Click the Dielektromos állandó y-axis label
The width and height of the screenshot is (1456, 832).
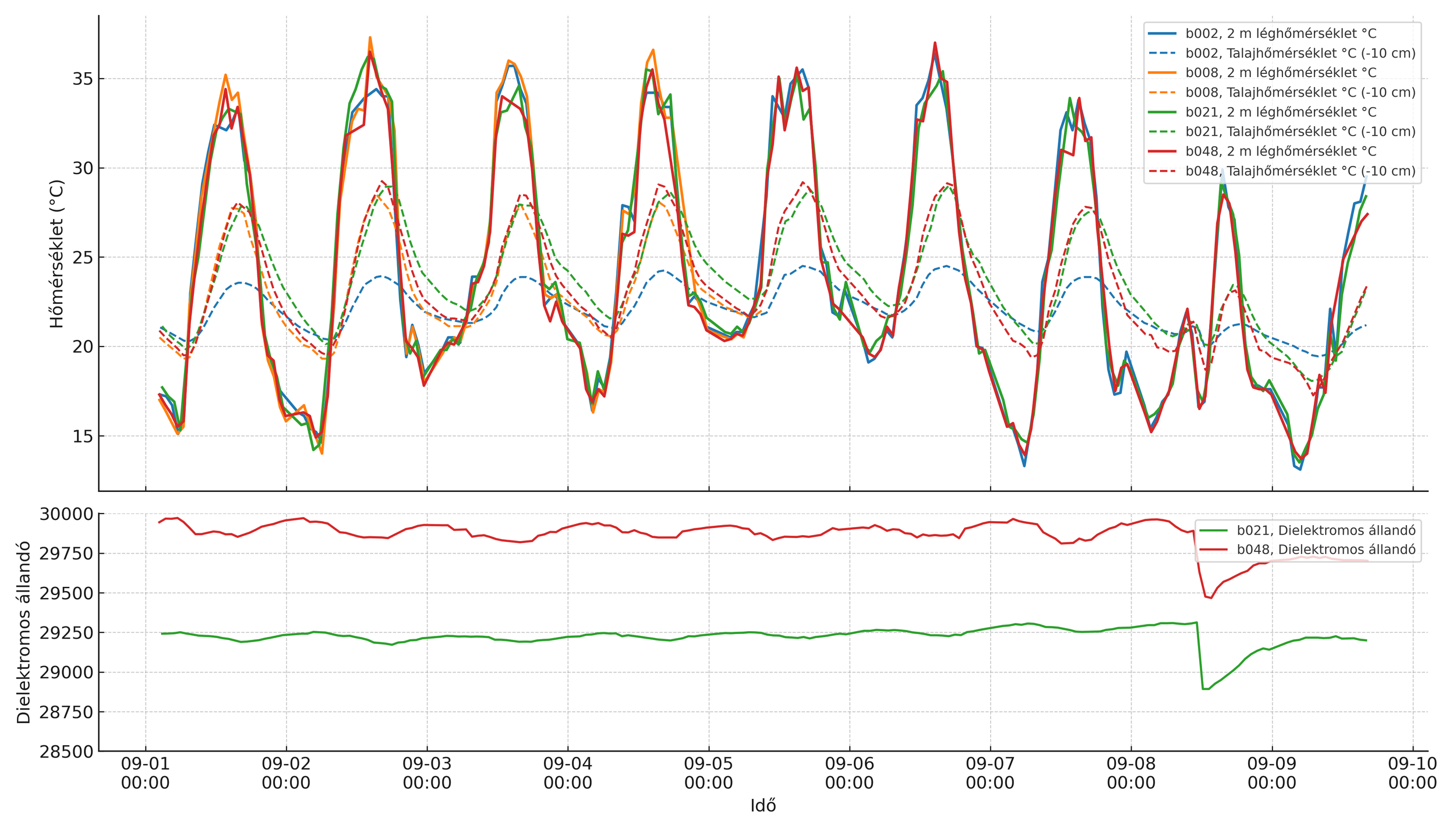pos(23,632)
